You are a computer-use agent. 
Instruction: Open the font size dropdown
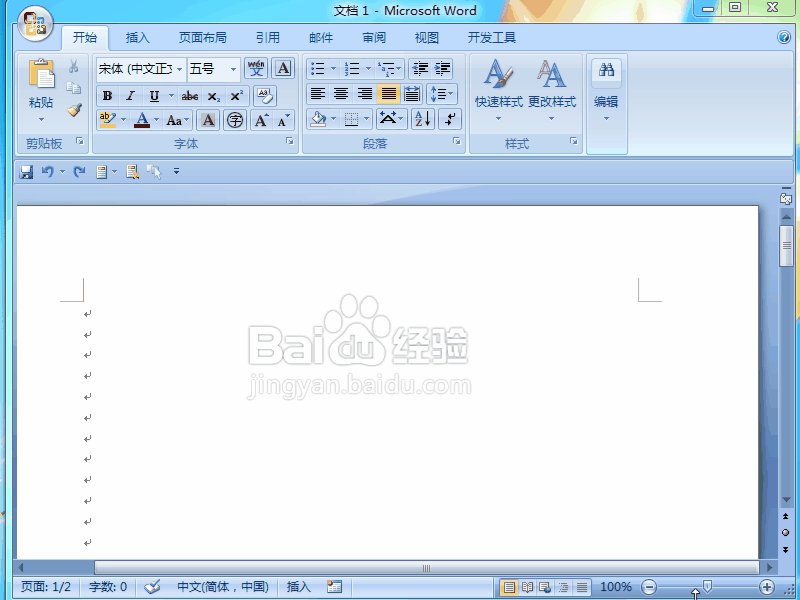231,68
